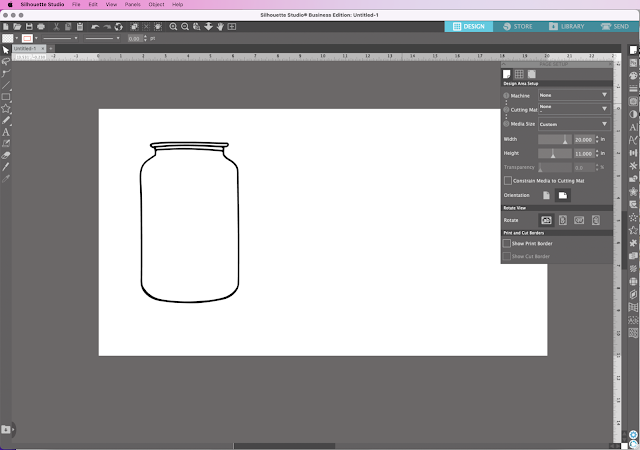Open the Panels menu
Viewport: 640px width, 450px height.
coord(131,5)
